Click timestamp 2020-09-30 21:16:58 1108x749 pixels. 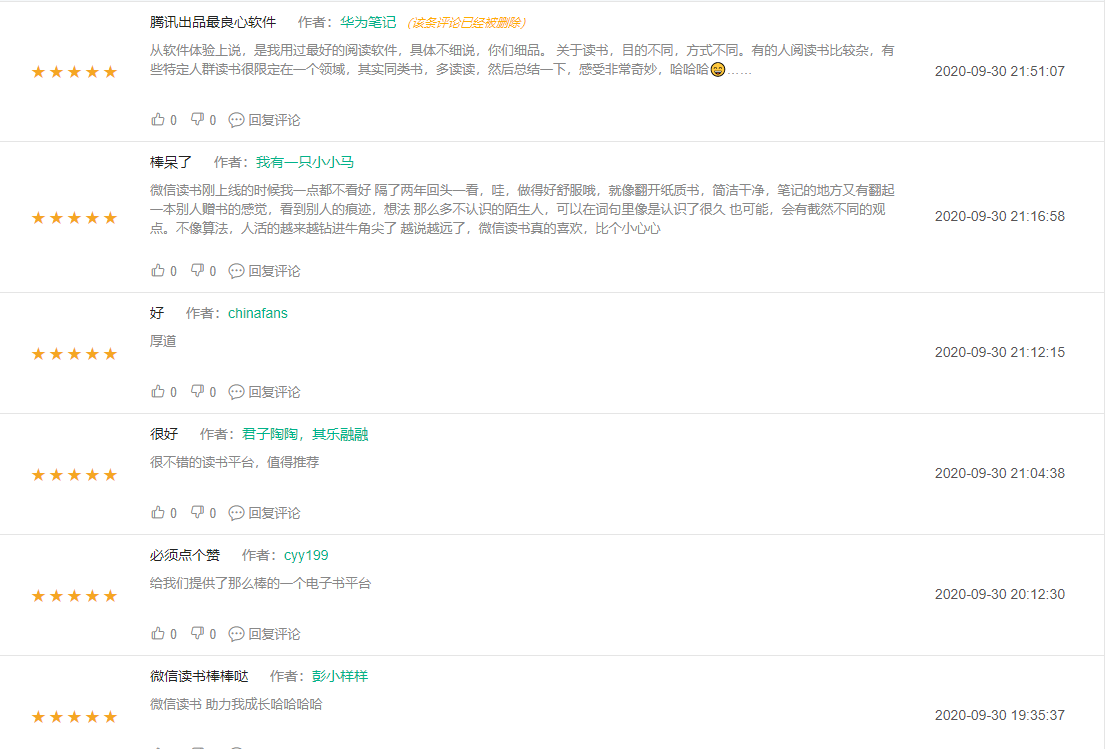999,216
